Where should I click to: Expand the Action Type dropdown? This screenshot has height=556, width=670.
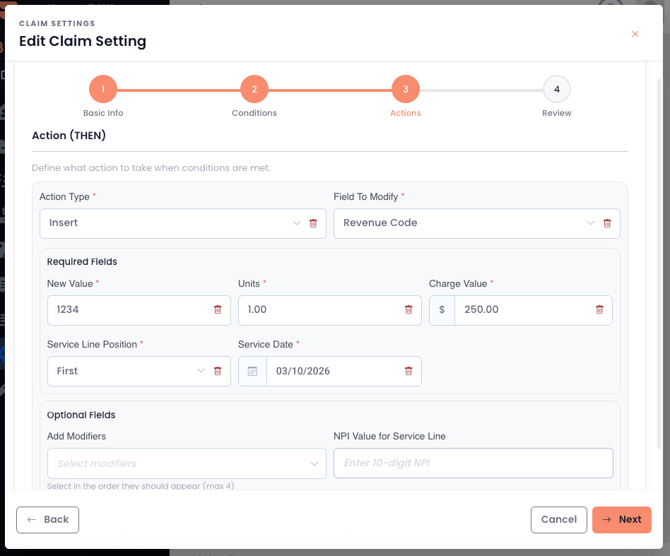click(x=170, y=223)
